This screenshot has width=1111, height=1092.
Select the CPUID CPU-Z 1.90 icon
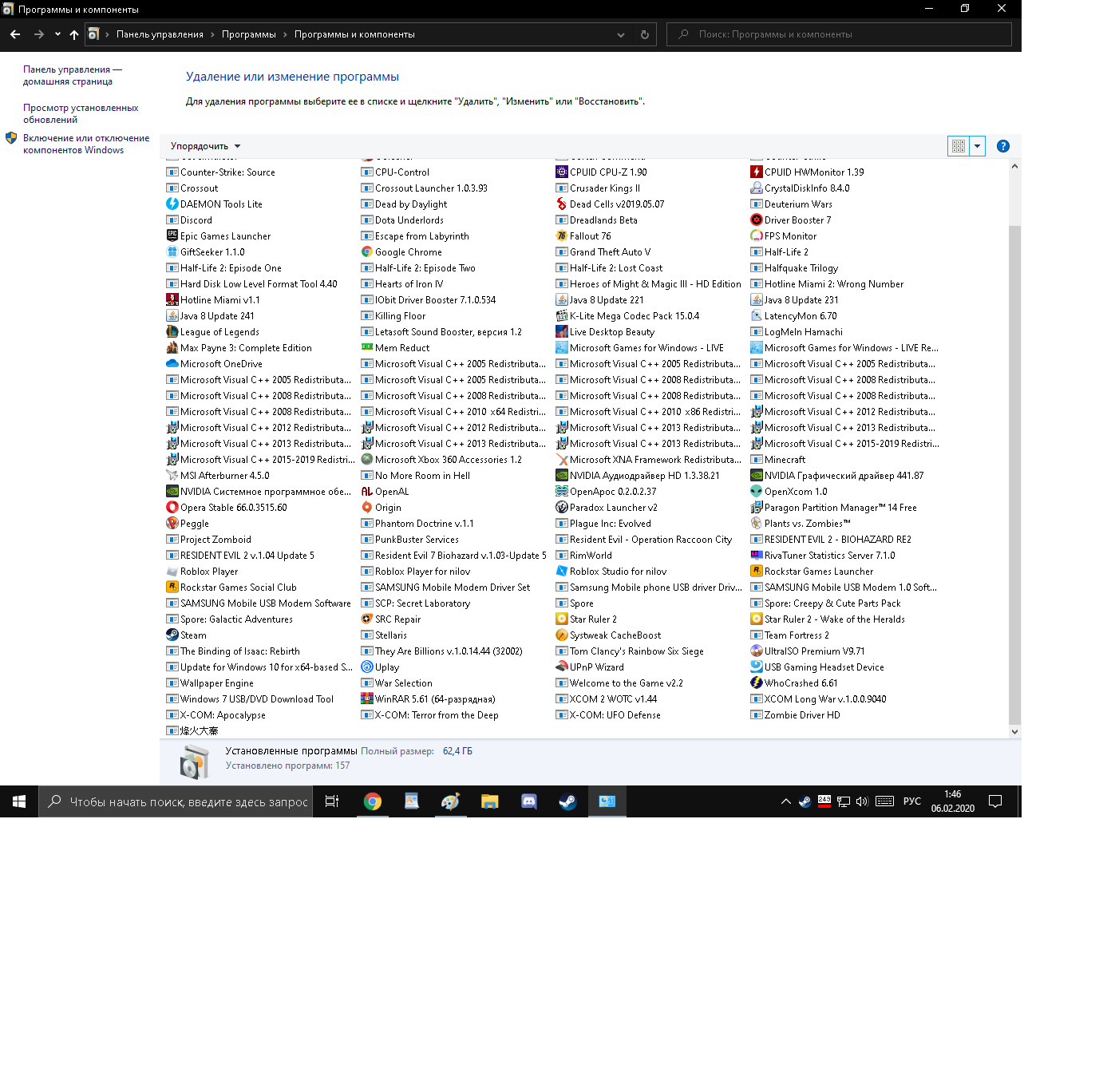point(561,172)
